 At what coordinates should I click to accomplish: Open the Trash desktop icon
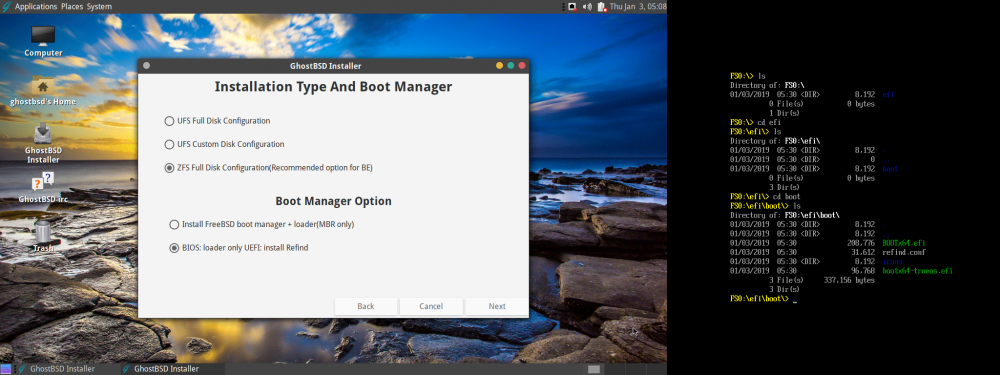43,236
